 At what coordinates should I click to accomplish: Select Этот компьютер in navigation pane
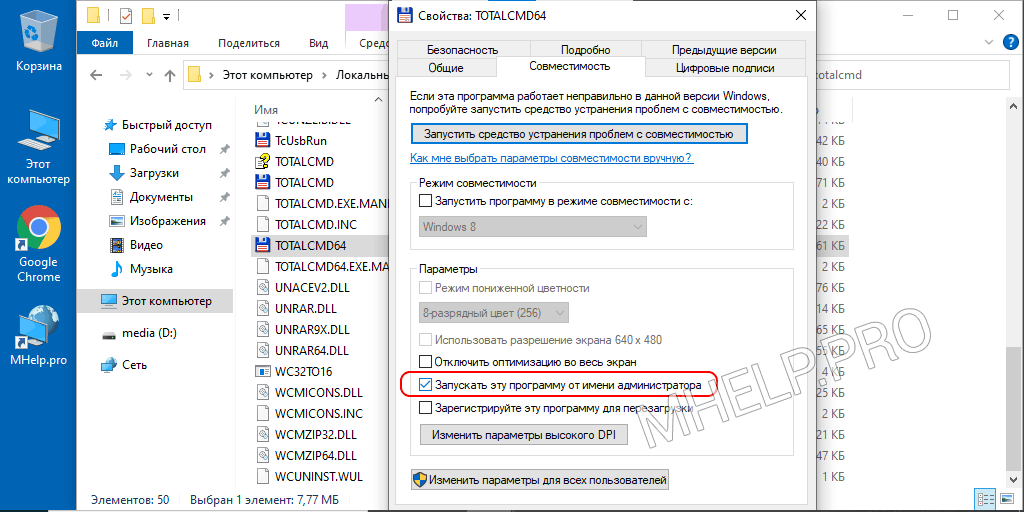(155, 301)
